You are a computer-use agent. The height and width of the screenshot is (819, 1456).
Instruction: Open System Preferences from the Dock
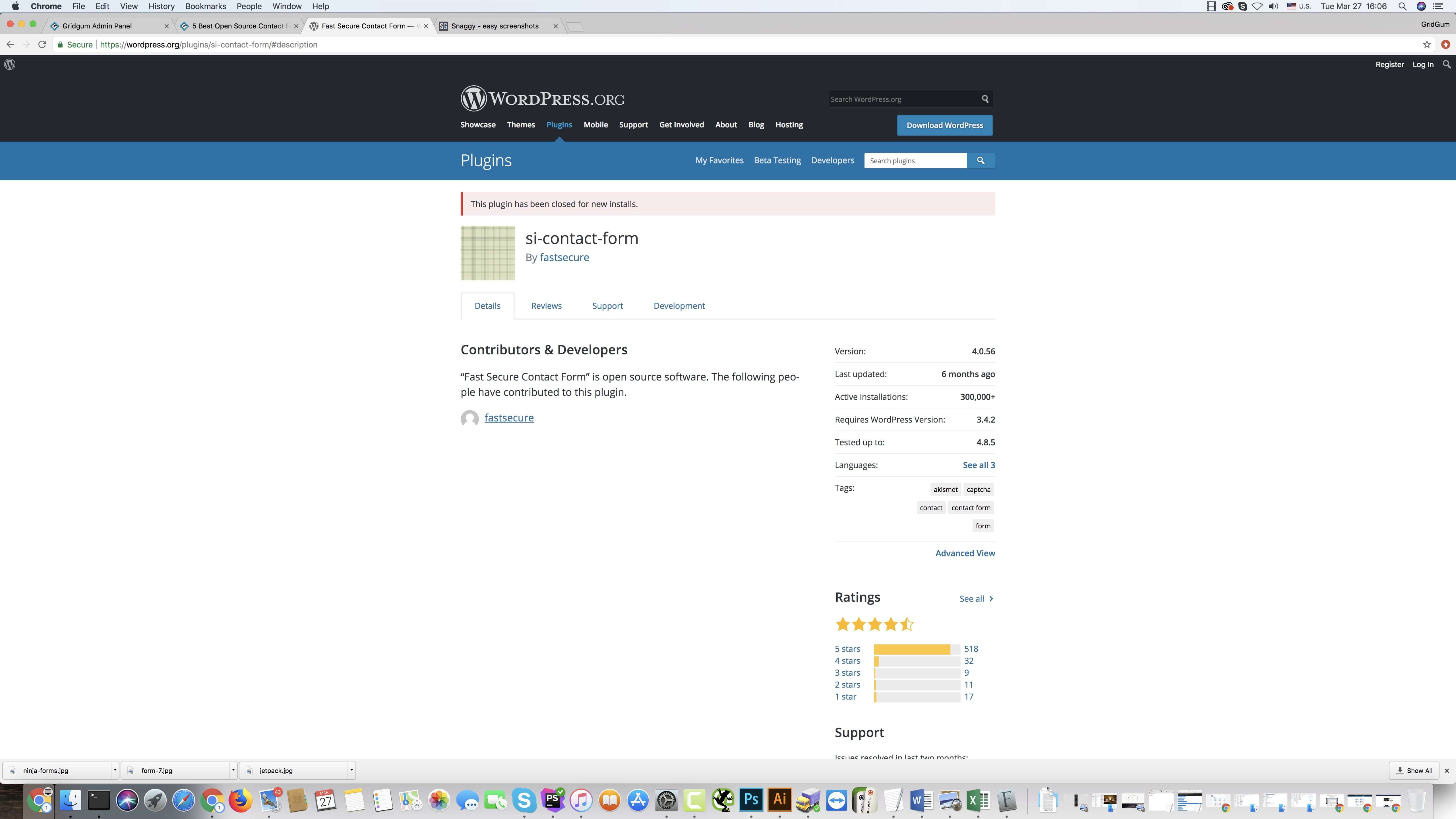tap(666, 800)
